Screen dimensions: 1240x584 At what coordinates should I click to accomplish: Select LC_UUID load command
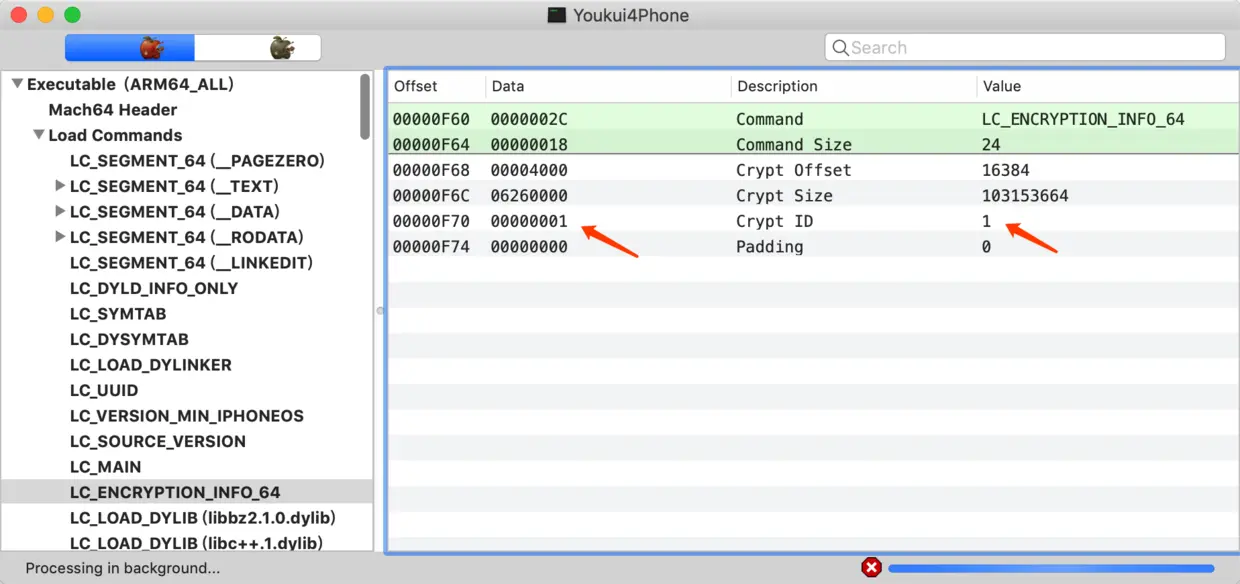click(104, 390)
